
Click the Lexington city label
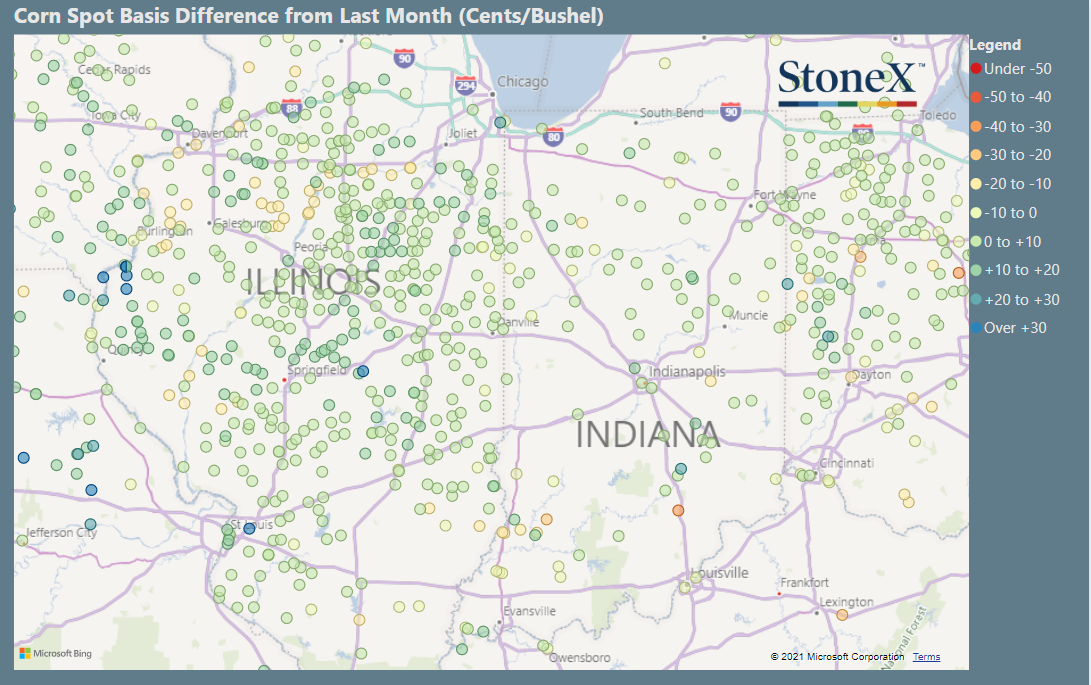pos(846,602)
